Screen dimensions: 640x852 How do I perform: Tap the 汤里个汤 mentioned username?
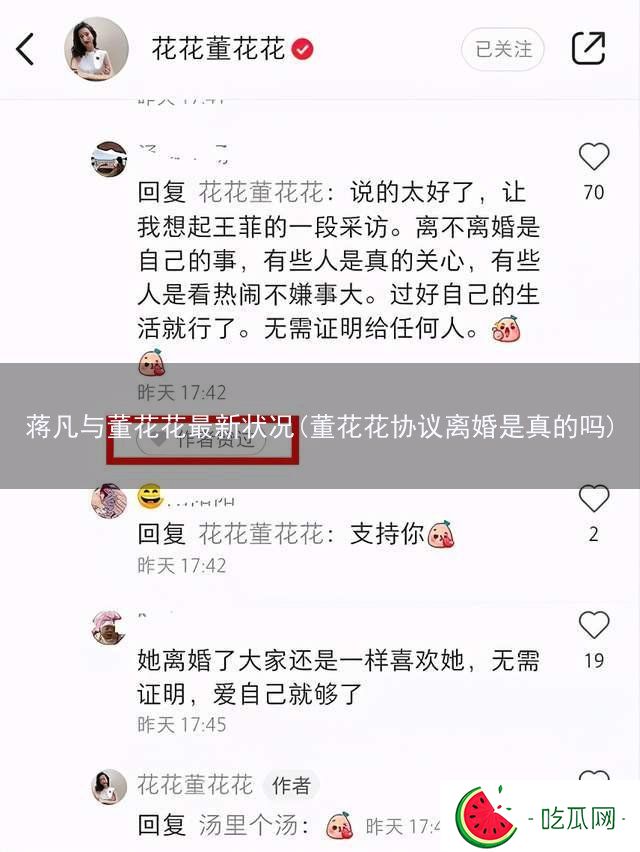(x=248, y=825)
